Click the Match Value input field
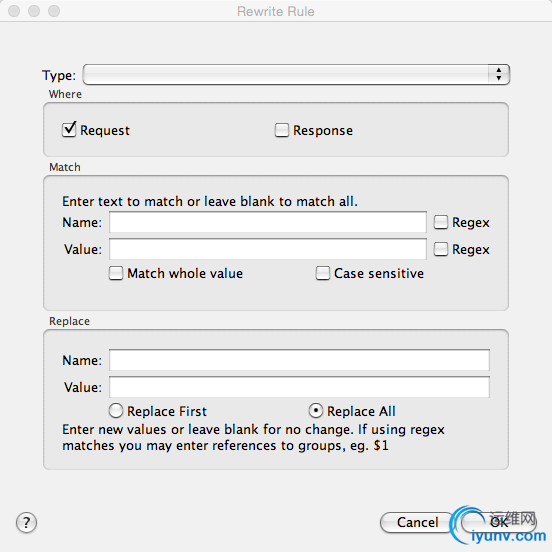This screenshot has height=552, width=552. pyautogui.click(x=268, y=249)
